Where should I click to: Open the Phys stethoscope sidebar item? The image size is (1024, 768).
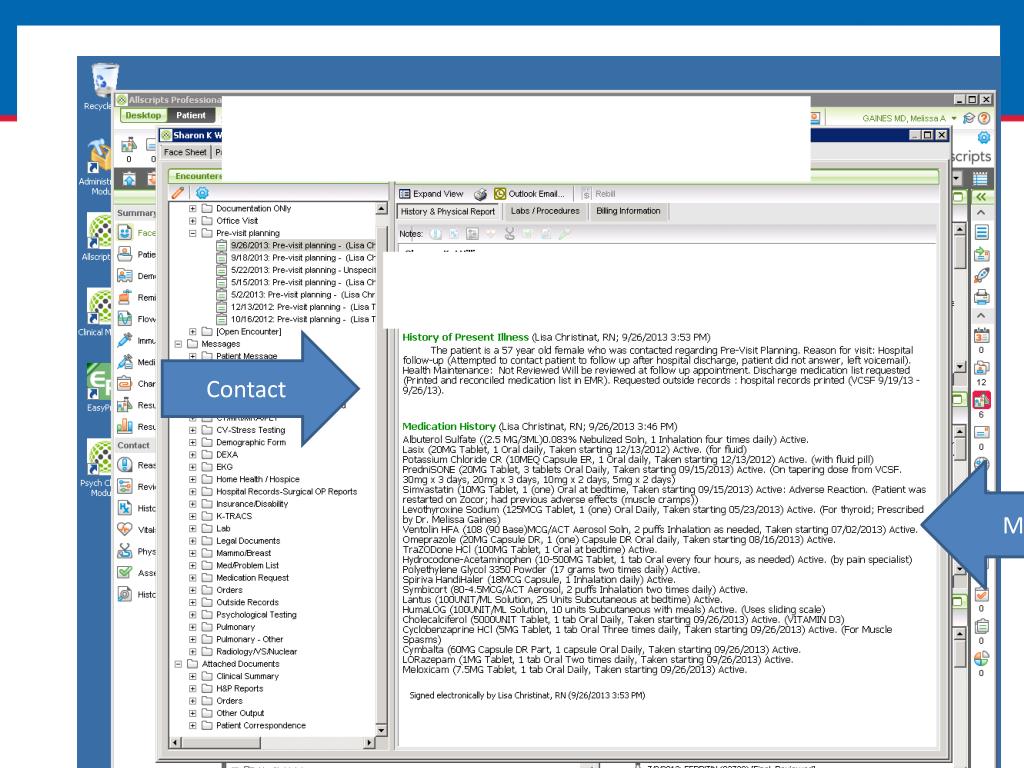coord(137,551)
